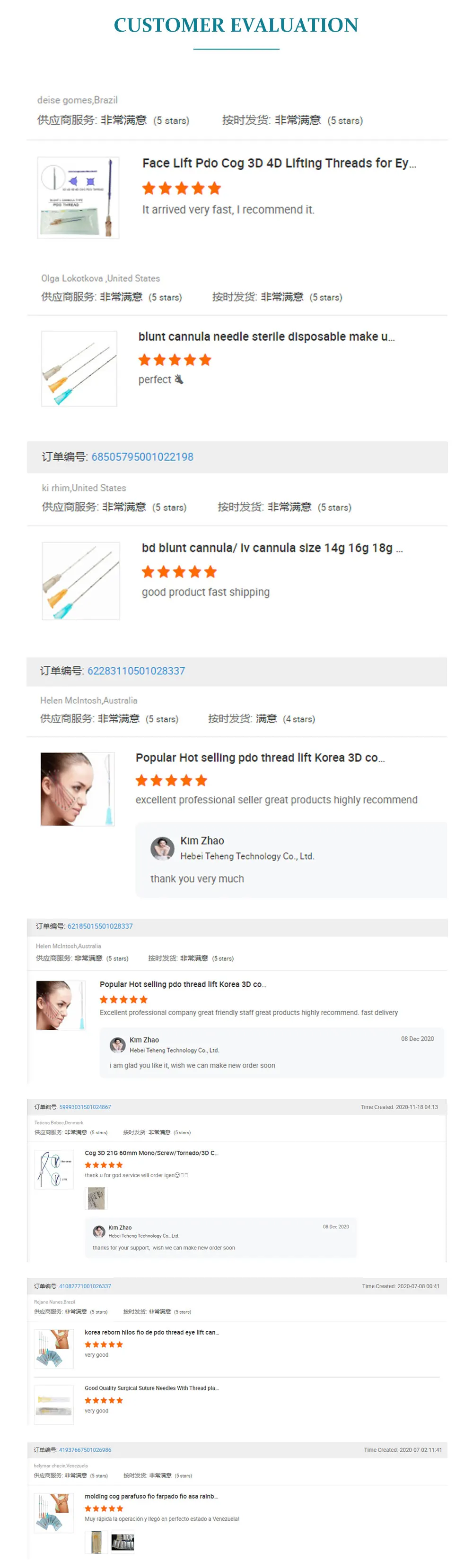Click bd blunt cannula IV product thumbnail
The height and width of the screenshot is (1568, 473).
(x=80, y=581)
